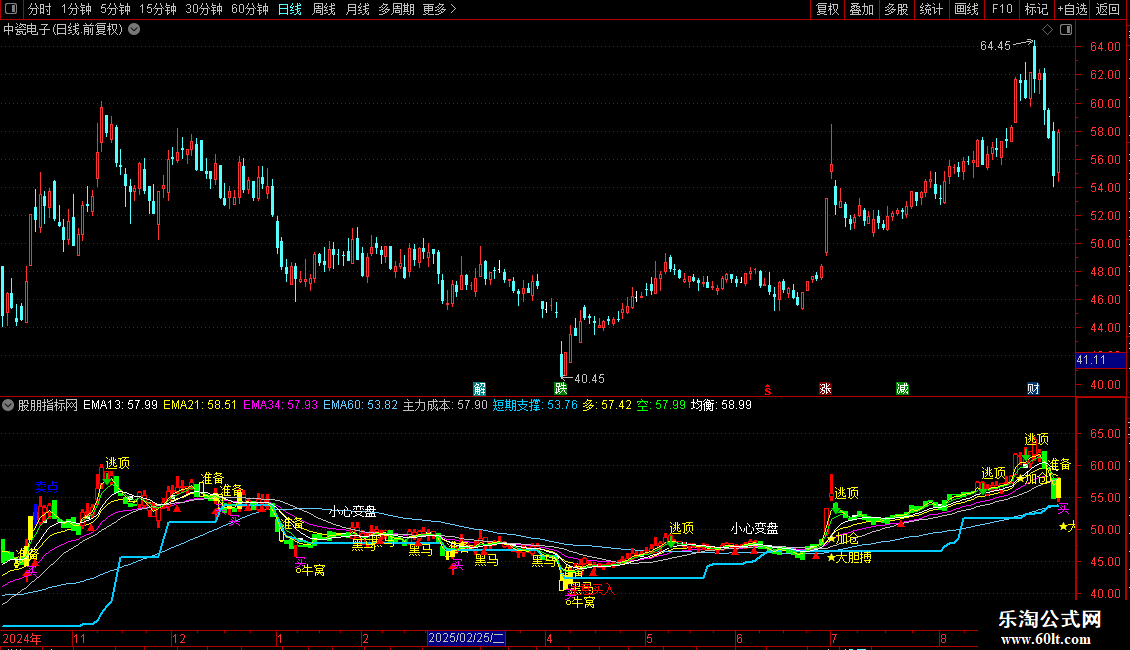The height and width of the screenshot is (650, 1130).
Task: Click the 大胆博 star signal
Action: coord(850,557)
